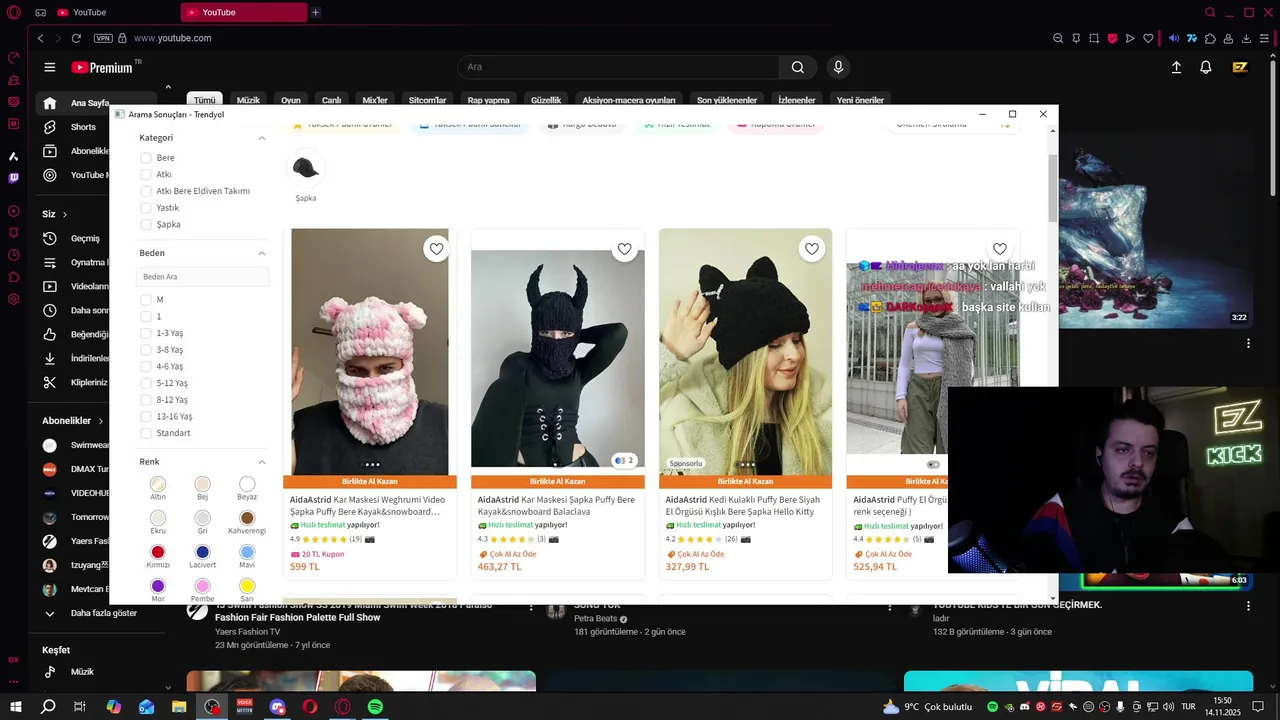Viewport: 1280px width, 720px height.
Task: Open Spotify from Windows taskbar
Action: pyautogui.click(x=375, y=706)
